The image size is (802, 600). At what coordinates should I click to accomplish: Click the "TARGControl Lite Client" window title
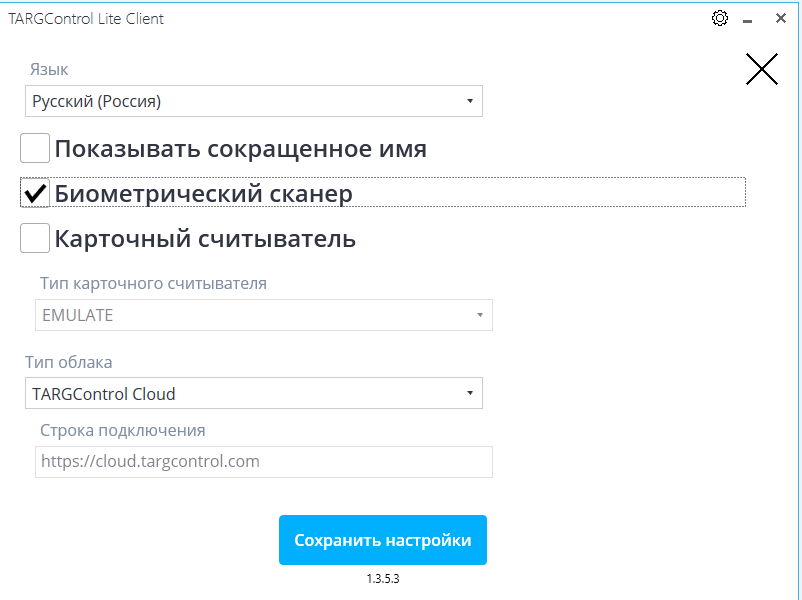point(86,19)
